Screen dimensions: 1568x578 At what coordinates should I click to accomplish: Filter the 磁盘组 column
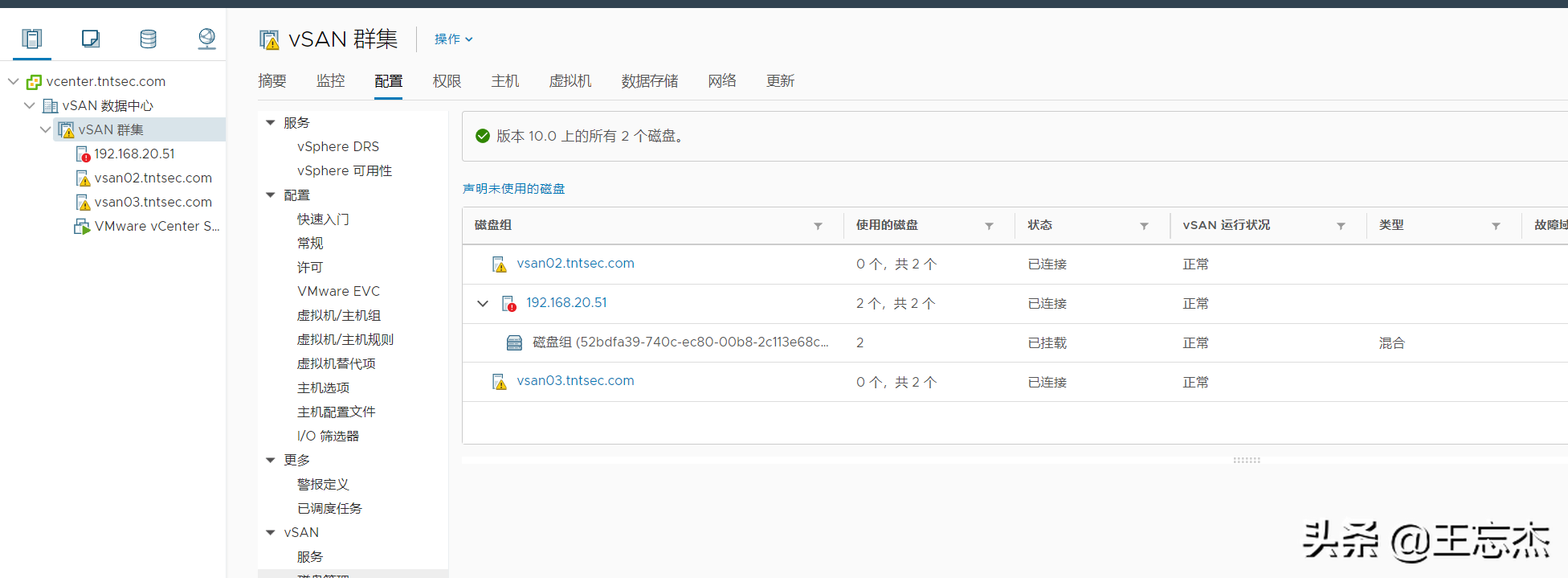point(818,226)
